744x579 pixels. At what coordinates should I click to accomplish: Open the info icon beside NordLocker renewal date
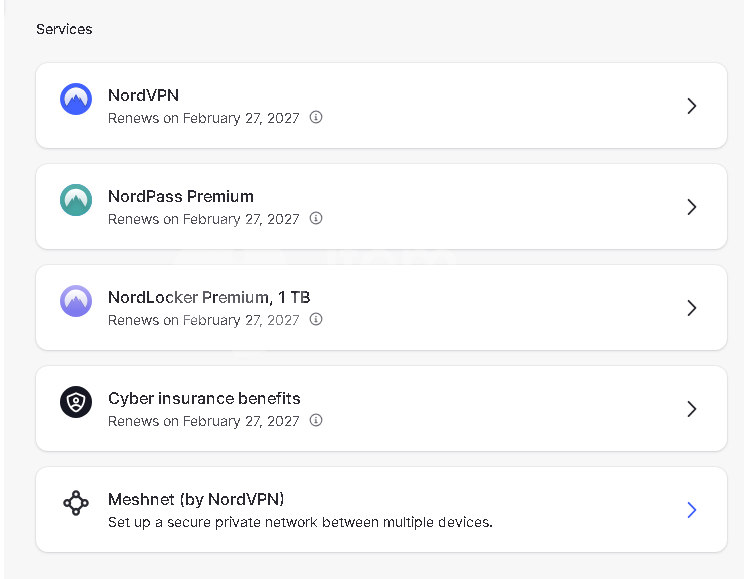pos(316,319)
